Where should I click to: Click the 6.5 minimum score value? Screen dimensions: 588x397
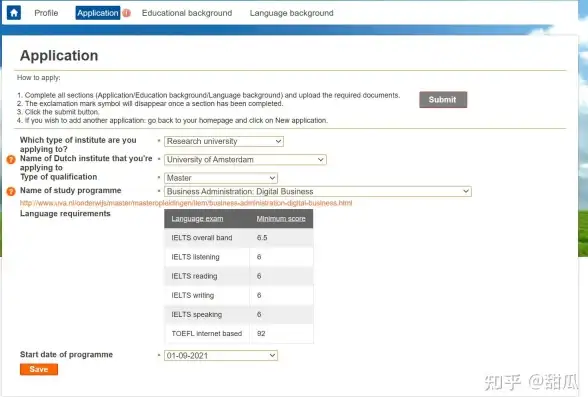(x=262, y=238)
